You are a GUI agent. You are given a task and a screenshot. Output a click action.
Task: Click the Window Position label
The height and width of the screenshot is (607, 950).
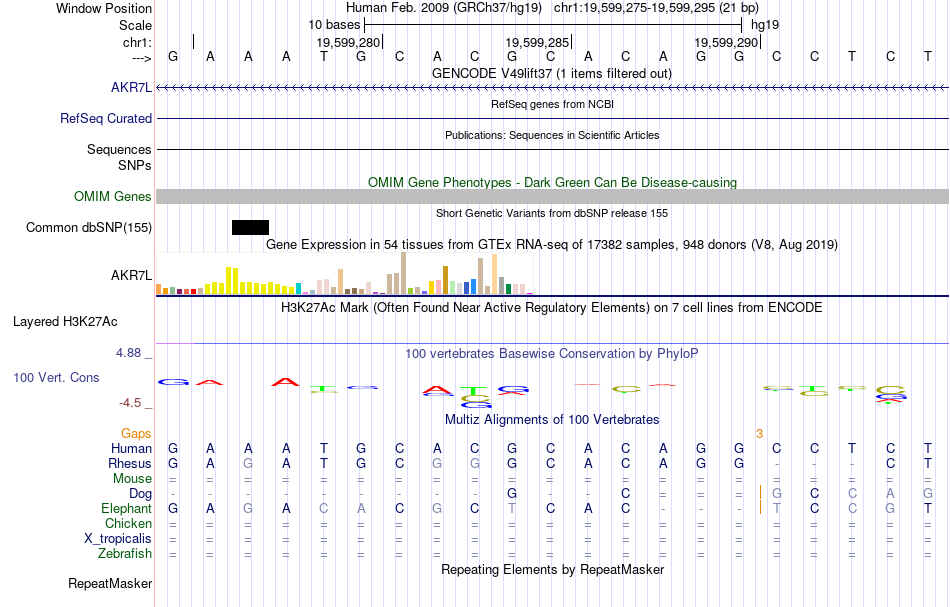coord(104,8)
